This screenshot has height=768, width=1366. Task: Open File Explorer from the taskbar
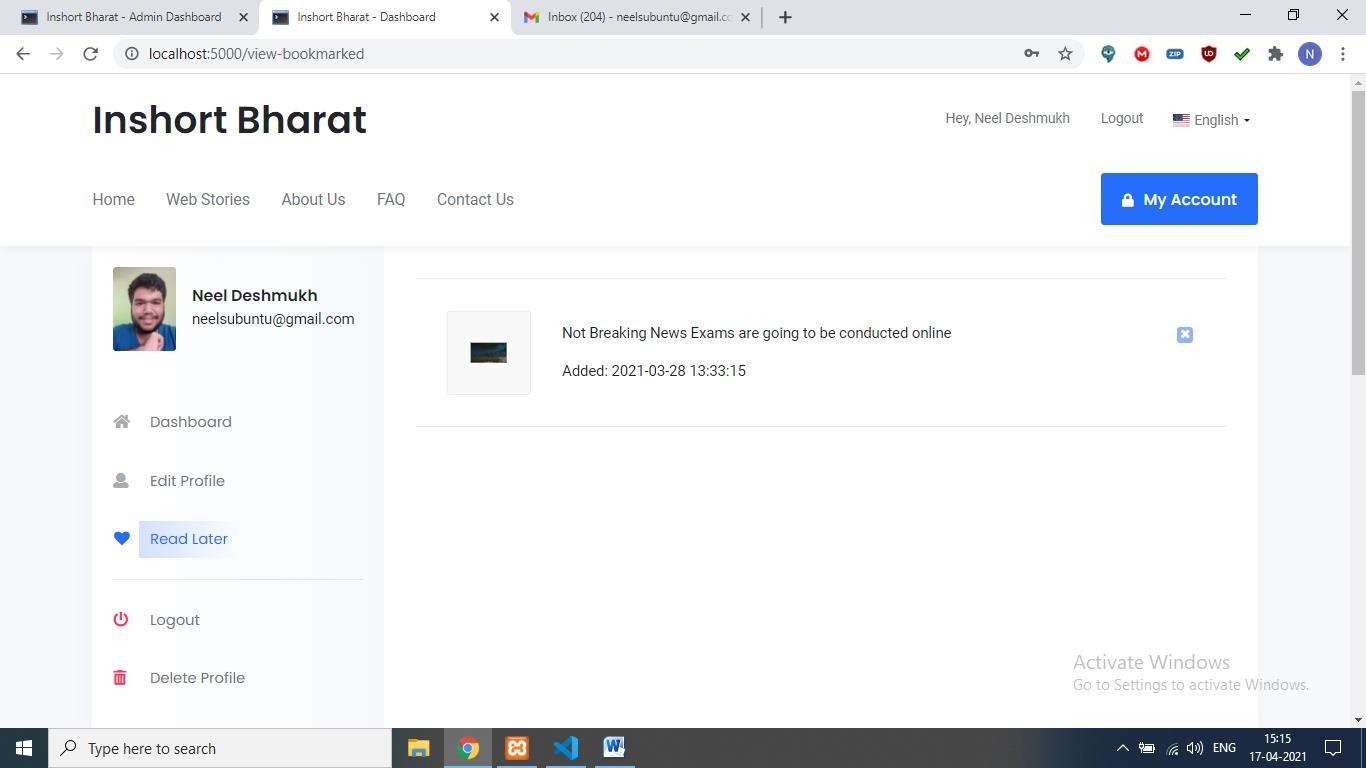(418, 748)
